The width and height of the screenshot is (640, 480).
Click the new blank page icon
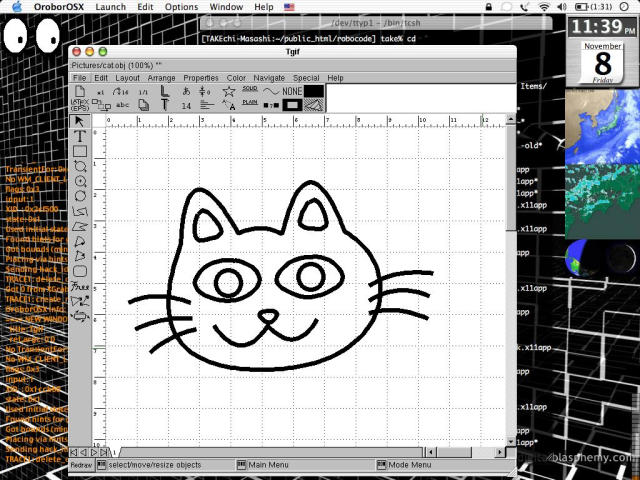coord(79,91)
